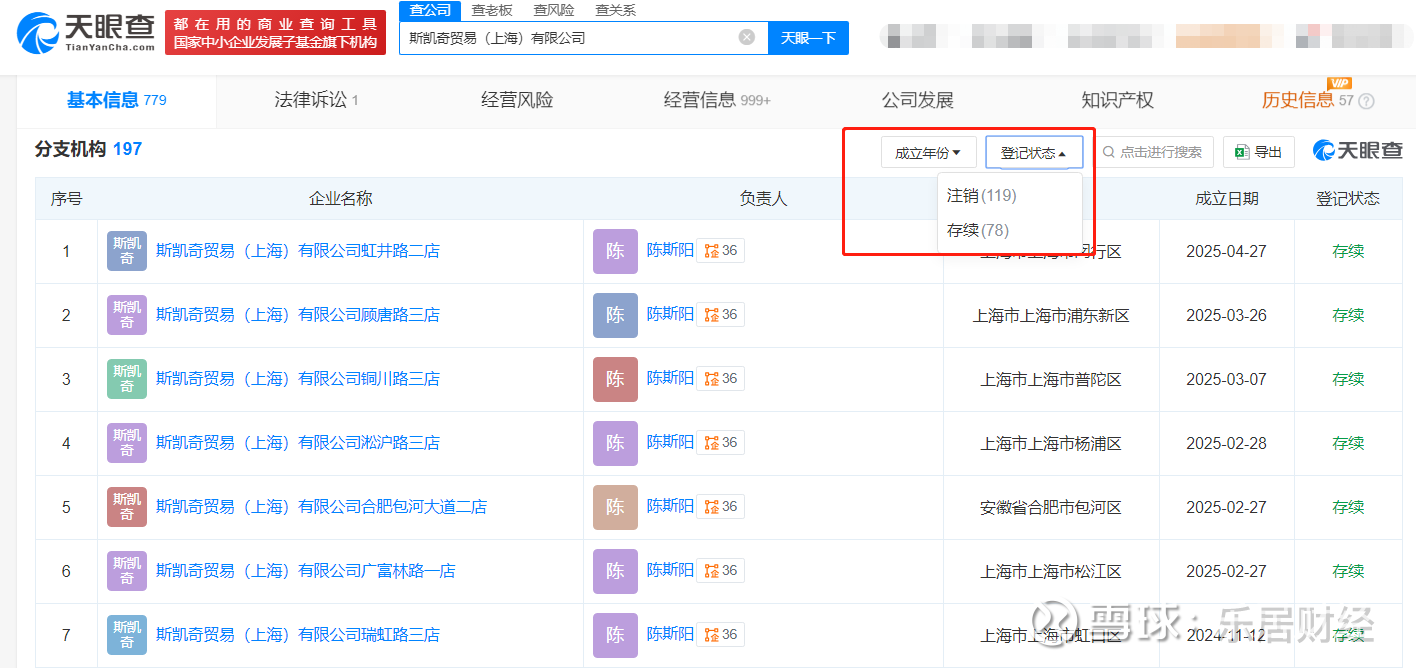Open the 经营信息 tab
The width and height of the screenshot is (1416, 668).
click(x=717, y=100)
